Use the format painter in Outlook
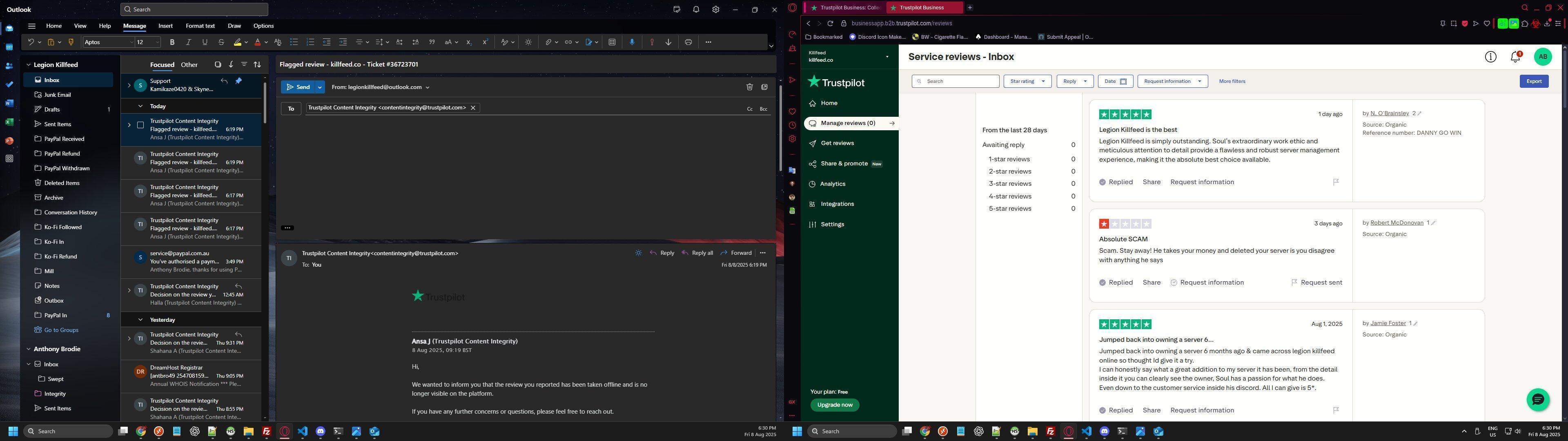This screenshot has width=1568, height=441. (71, 42)
